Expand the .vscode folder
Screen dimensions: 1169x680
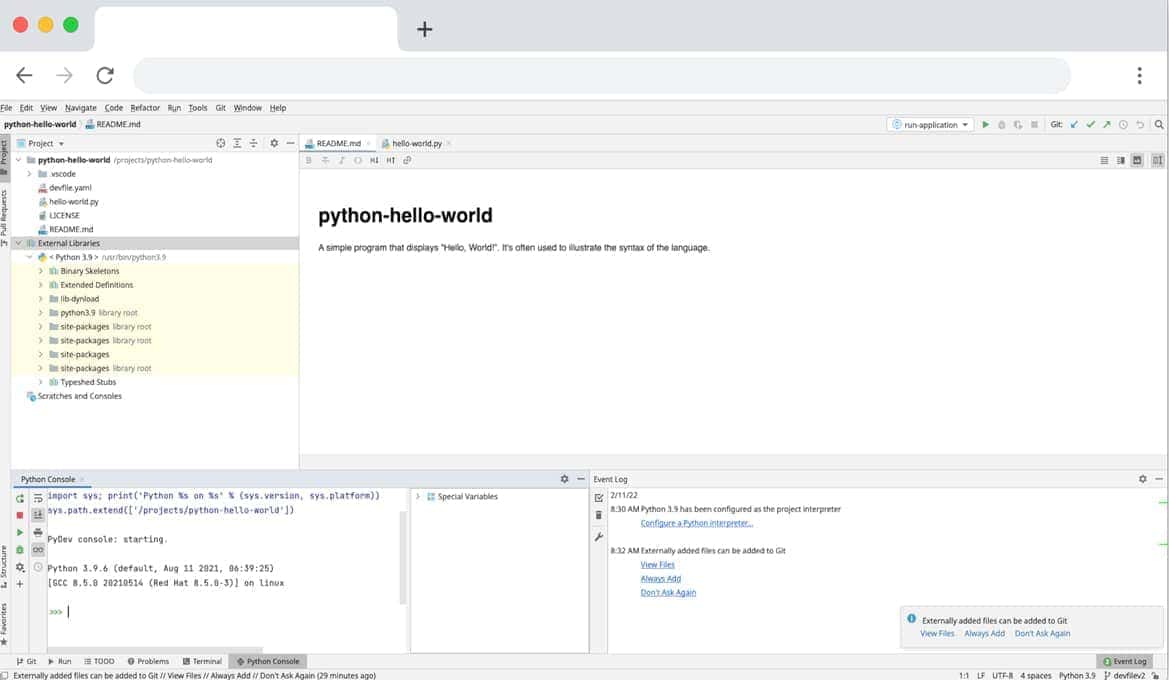[x=29, y=174]
